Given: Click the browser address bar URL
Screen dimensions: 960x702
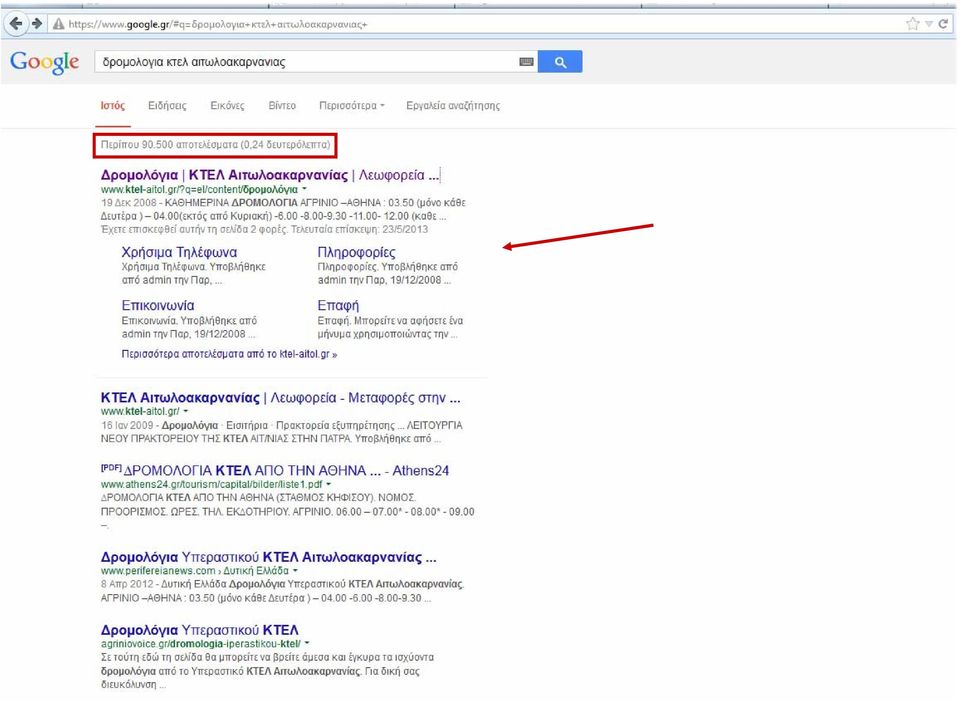Looking at the screenshot, I should click(x=217, y=24).
